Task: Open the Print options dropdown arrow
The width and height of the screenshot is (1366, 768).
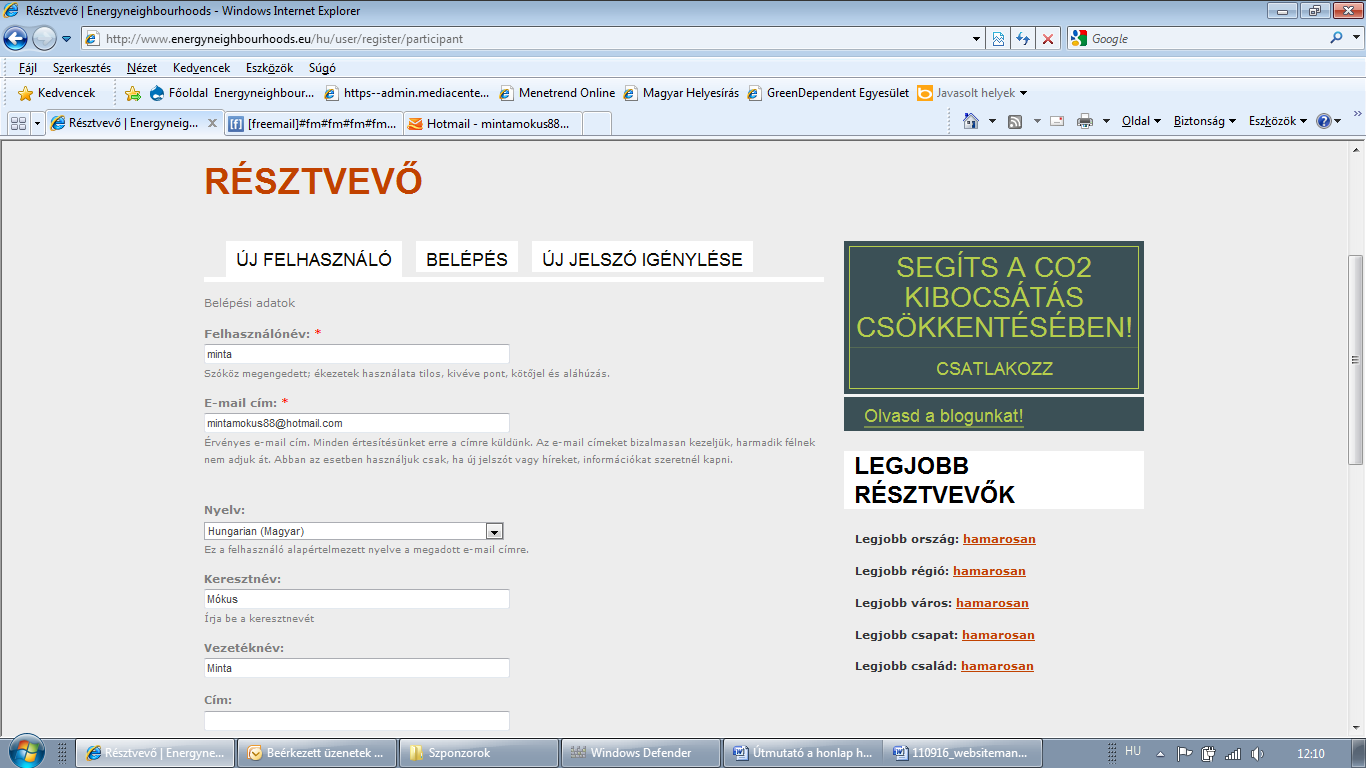Action: pyautogui.click(x=1106, y=121)
